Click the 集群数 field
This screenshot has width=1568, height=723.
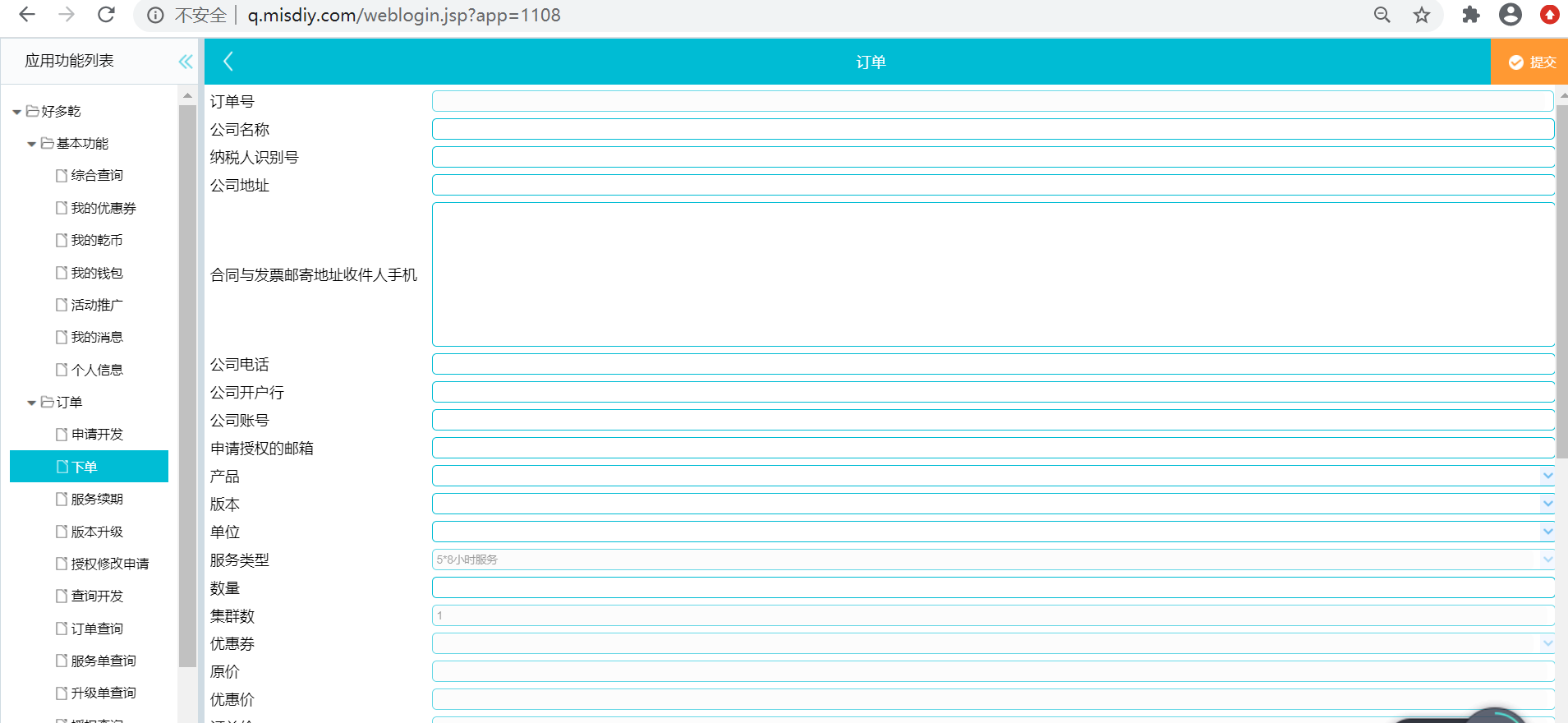[993, 615]
